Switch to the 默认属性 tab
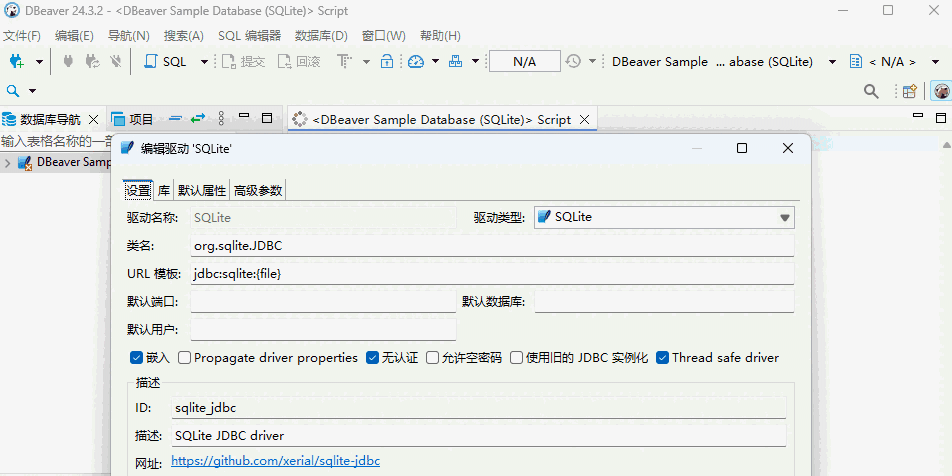The height and width of the screenshot is (476, 952). [x=202, y=191]
